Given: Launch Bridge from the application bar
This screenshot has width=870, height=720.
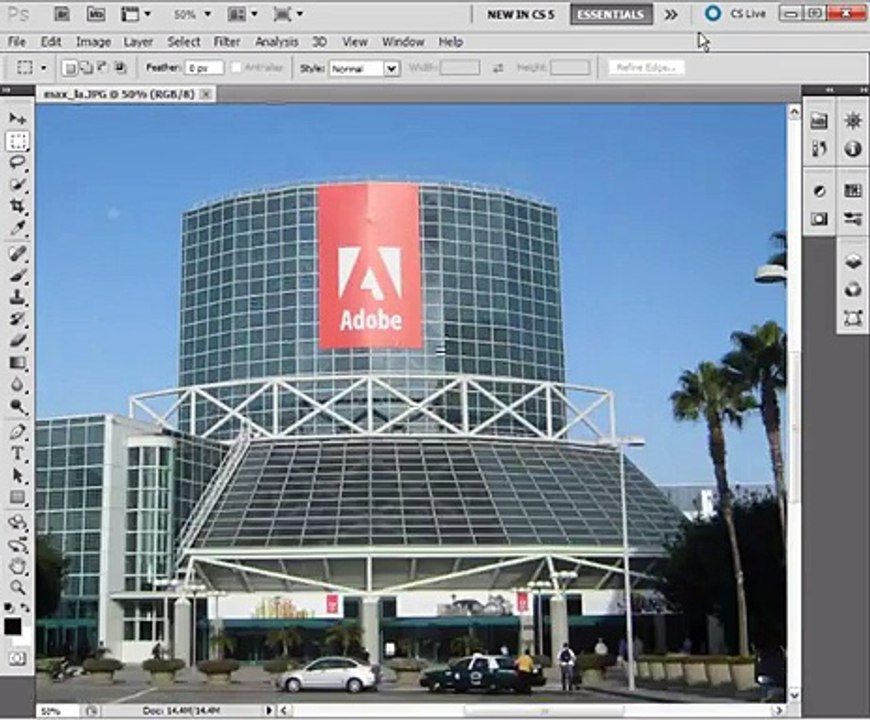Looking at the screenshot, I should 62,14.
